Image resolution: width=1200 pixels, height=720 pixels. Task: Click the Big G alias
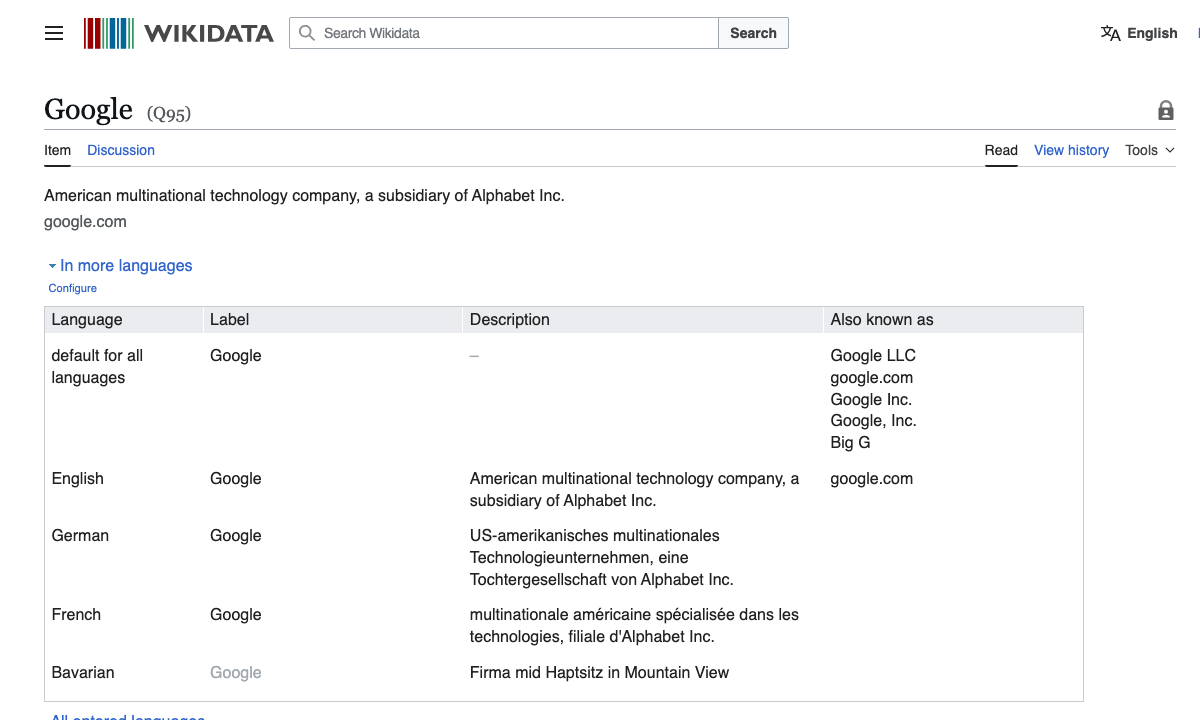click(x=850, y=443)
